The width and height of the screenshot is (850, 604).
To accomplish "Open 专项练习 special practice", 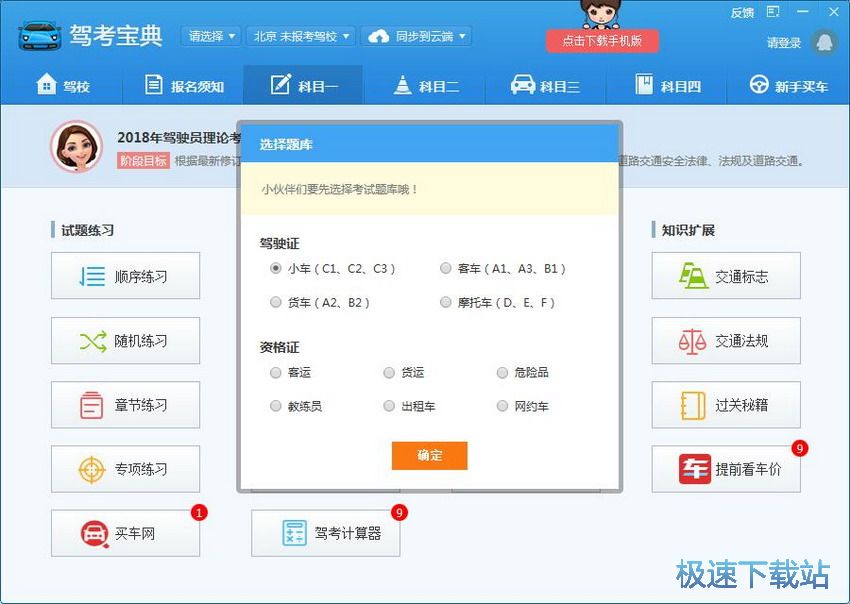I will 125,469.
